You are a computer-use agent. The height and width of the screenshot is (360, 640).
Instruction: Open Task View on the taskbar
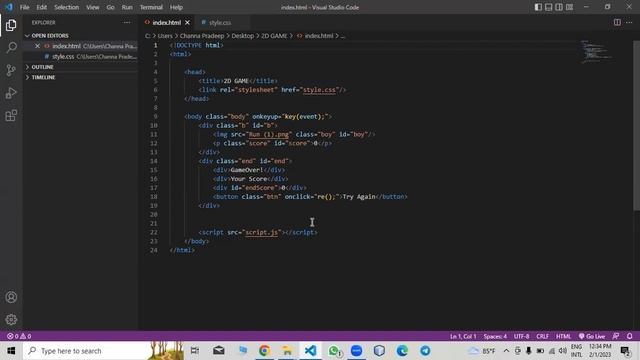point(195,351)
